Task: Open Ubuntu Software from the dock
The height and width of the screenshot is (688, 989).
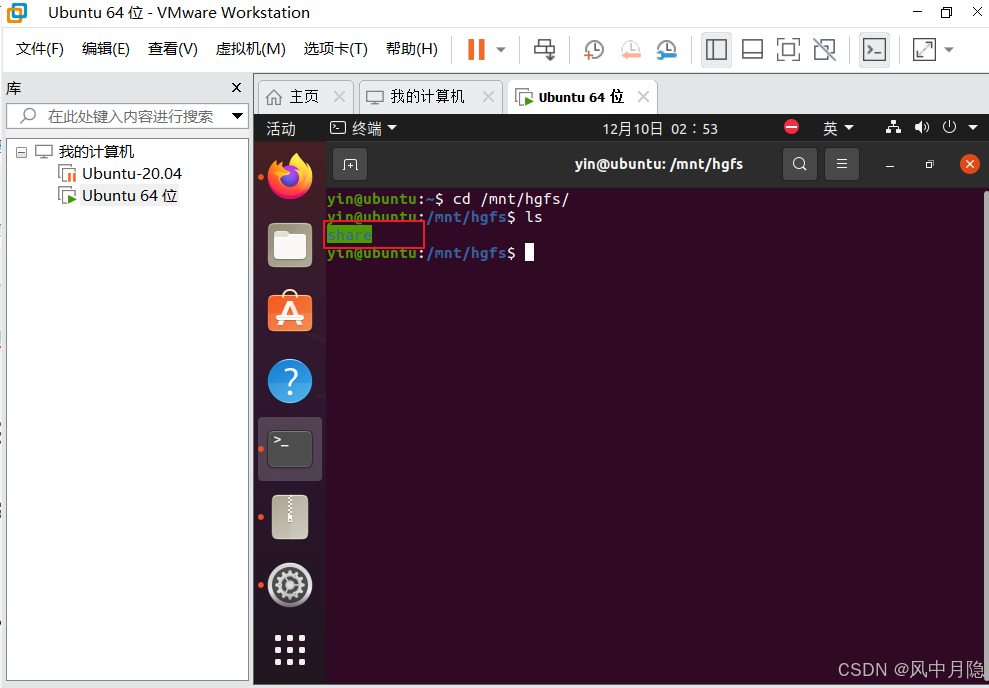Action: pyautogui.click(x=290, y=312)
